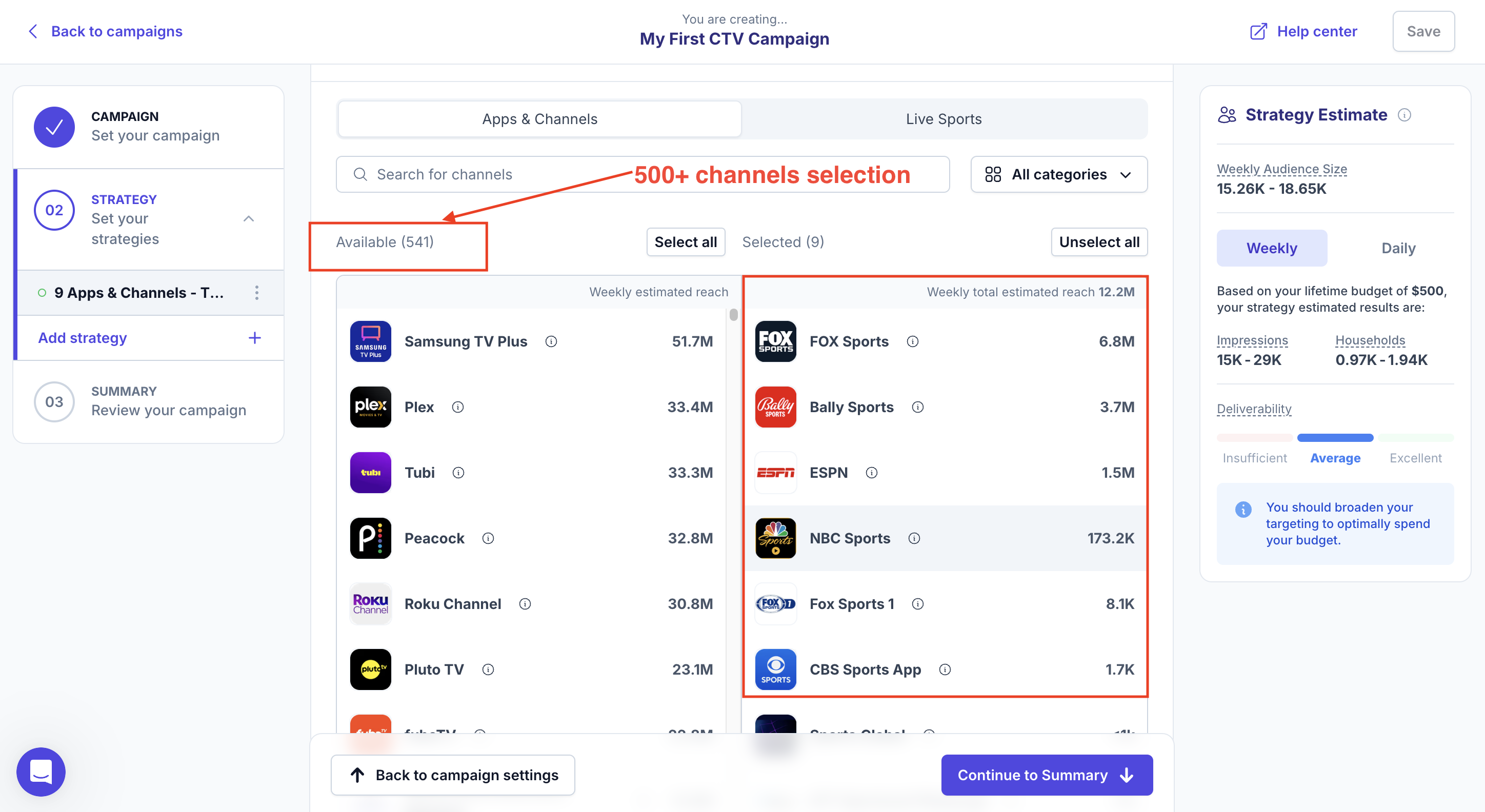
Task: Switch estimate to Weekly view
Action: pyautogui.click(x=1272, y=249)
